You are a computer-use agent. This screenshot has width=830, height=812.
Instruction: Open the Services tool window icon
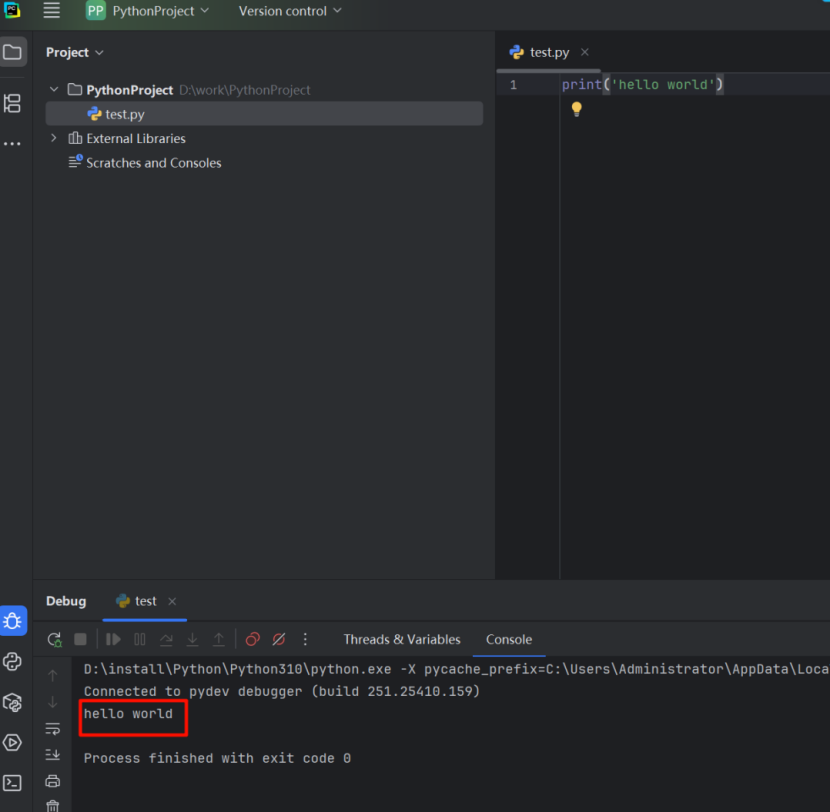pos(12,743)
